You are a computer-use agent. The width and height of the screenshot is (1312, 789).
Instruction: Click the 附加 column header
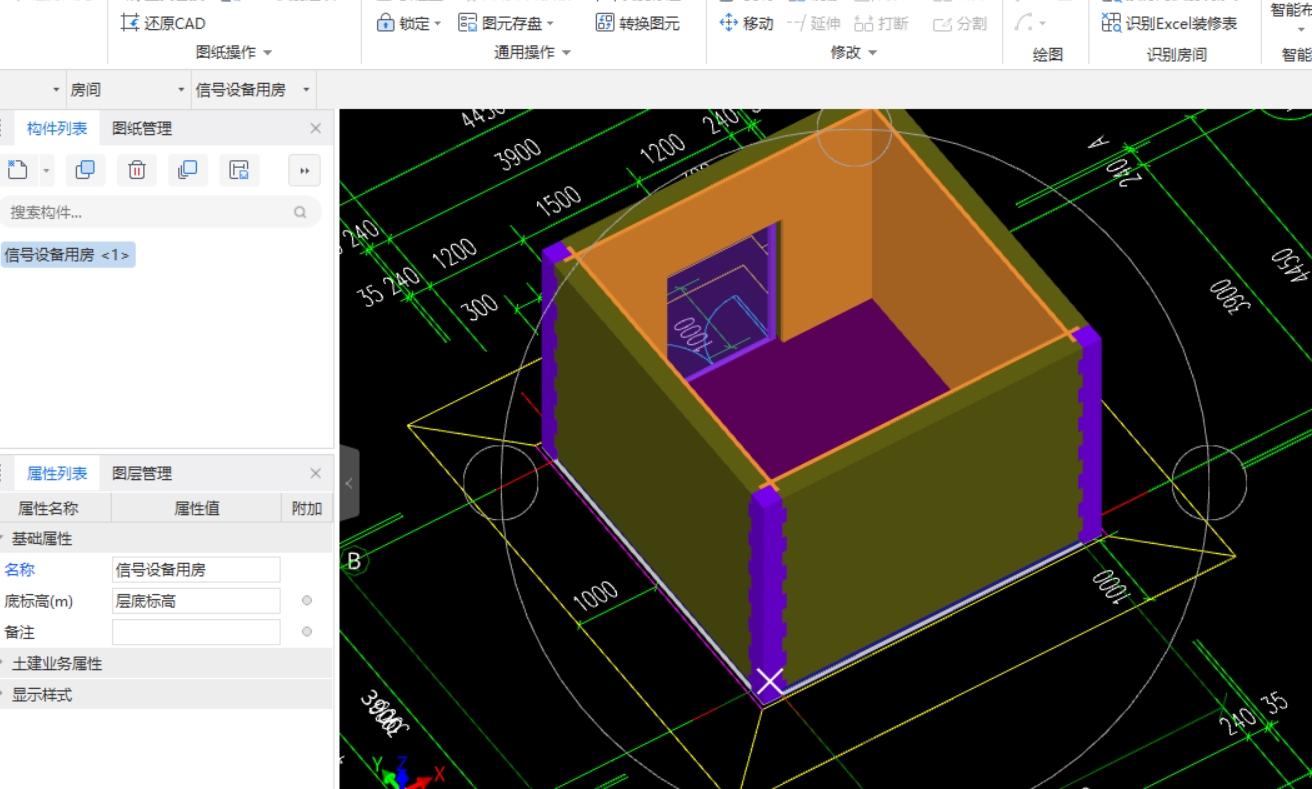[307, 508]
